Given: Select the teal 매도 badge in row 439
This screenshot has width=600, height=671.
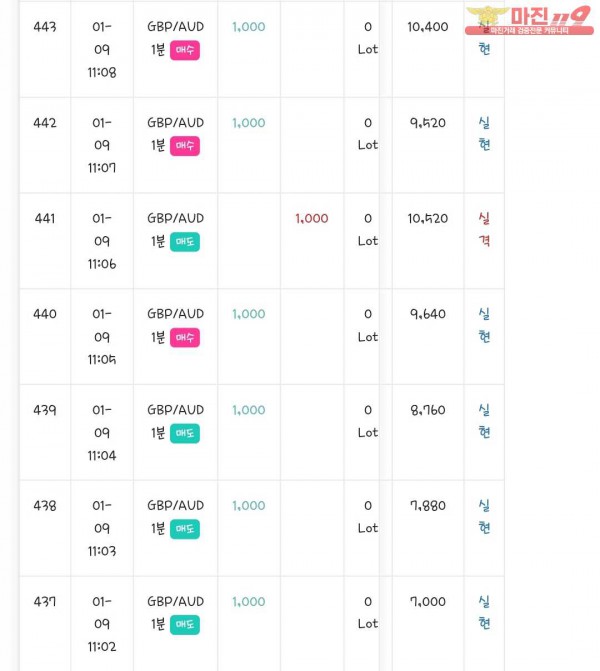Looking at the screenshot, I should pos(185,433).
